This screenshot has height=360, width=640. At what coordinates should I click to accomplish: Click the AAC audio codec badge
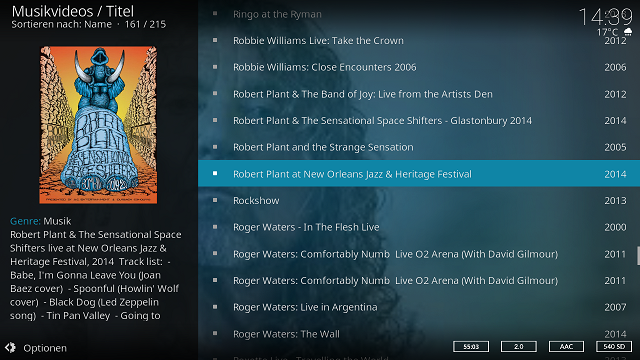(566, 347)
